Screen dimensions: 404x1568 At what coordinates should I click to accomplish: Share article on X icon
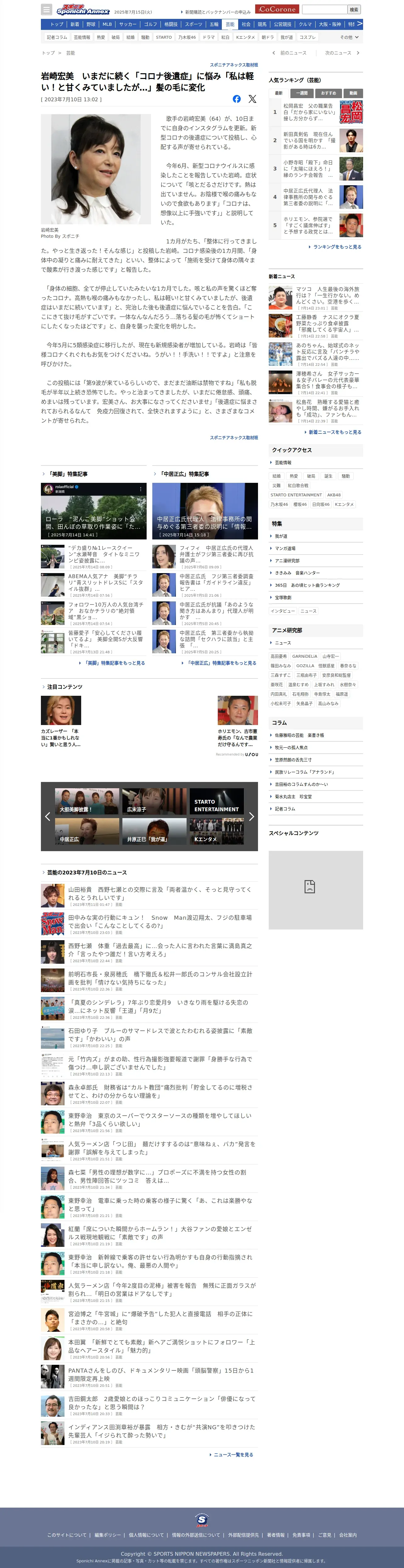pyautogui.click(x=252, y=98)
